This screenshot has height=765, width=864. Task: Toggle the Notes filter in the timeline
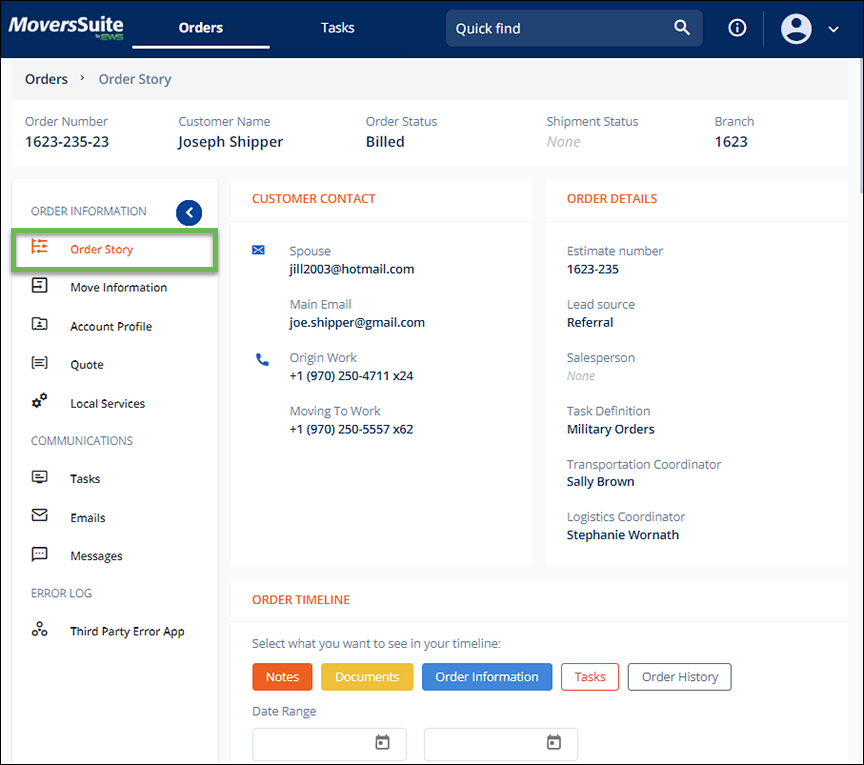coord(282,677)
